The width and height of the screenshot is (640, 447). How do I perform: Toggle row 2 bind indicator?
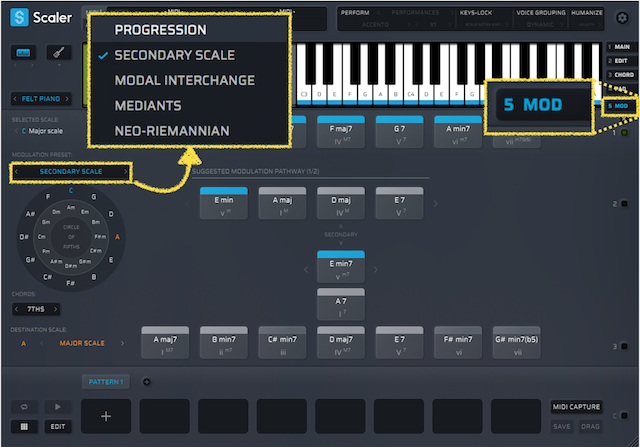(624, 203)
